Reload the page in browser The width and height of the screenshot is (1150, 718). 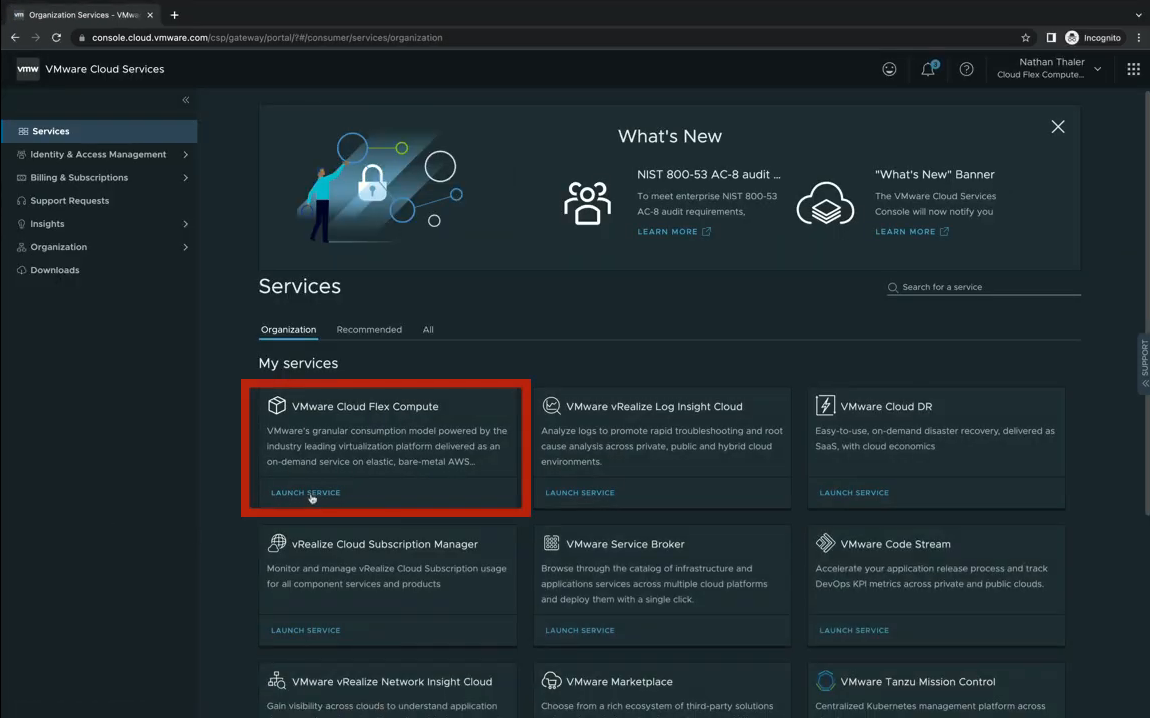56,37
